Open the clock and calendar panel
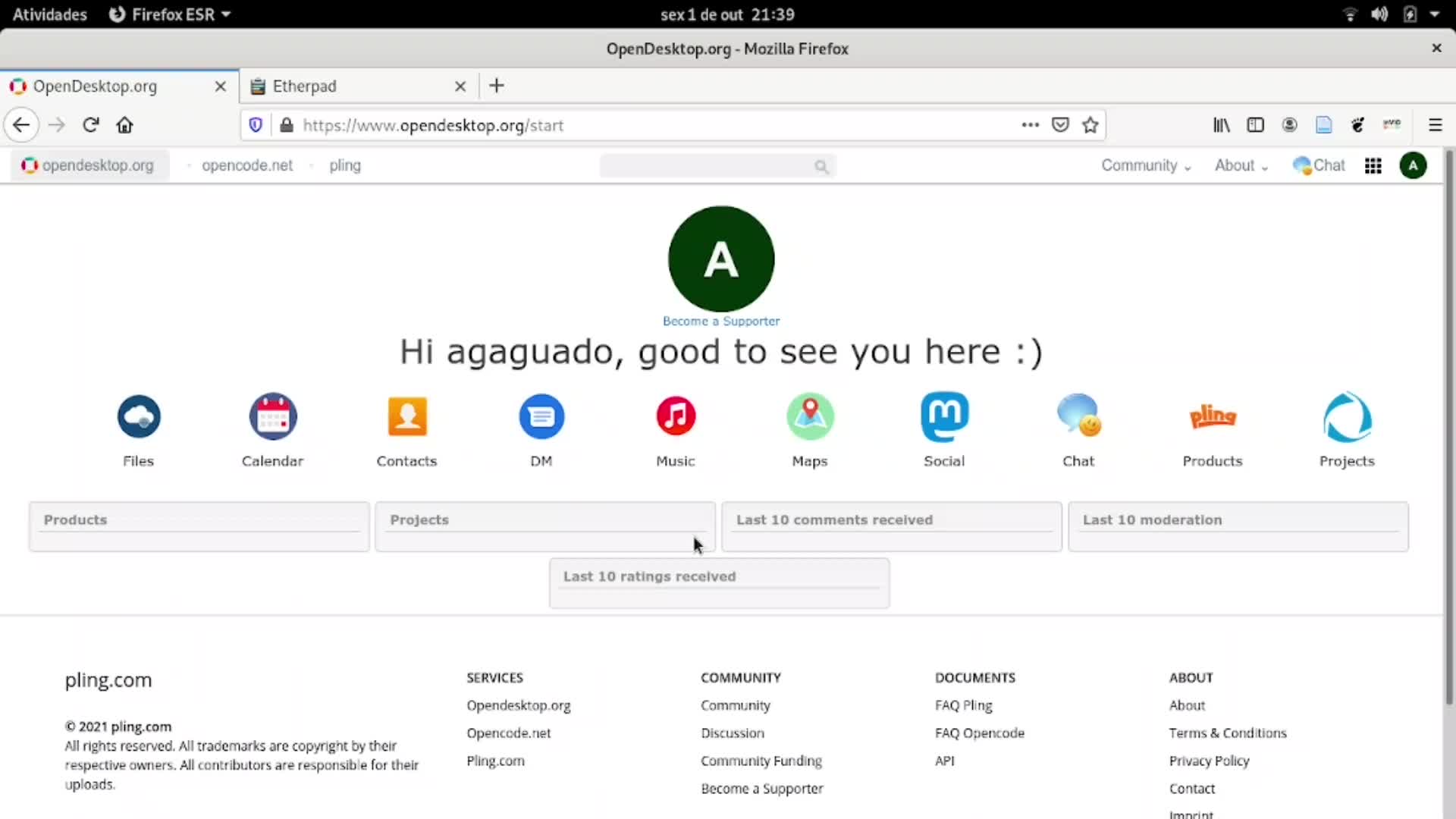The width and height of the screenshot is (1456, 819). (727, 14)
